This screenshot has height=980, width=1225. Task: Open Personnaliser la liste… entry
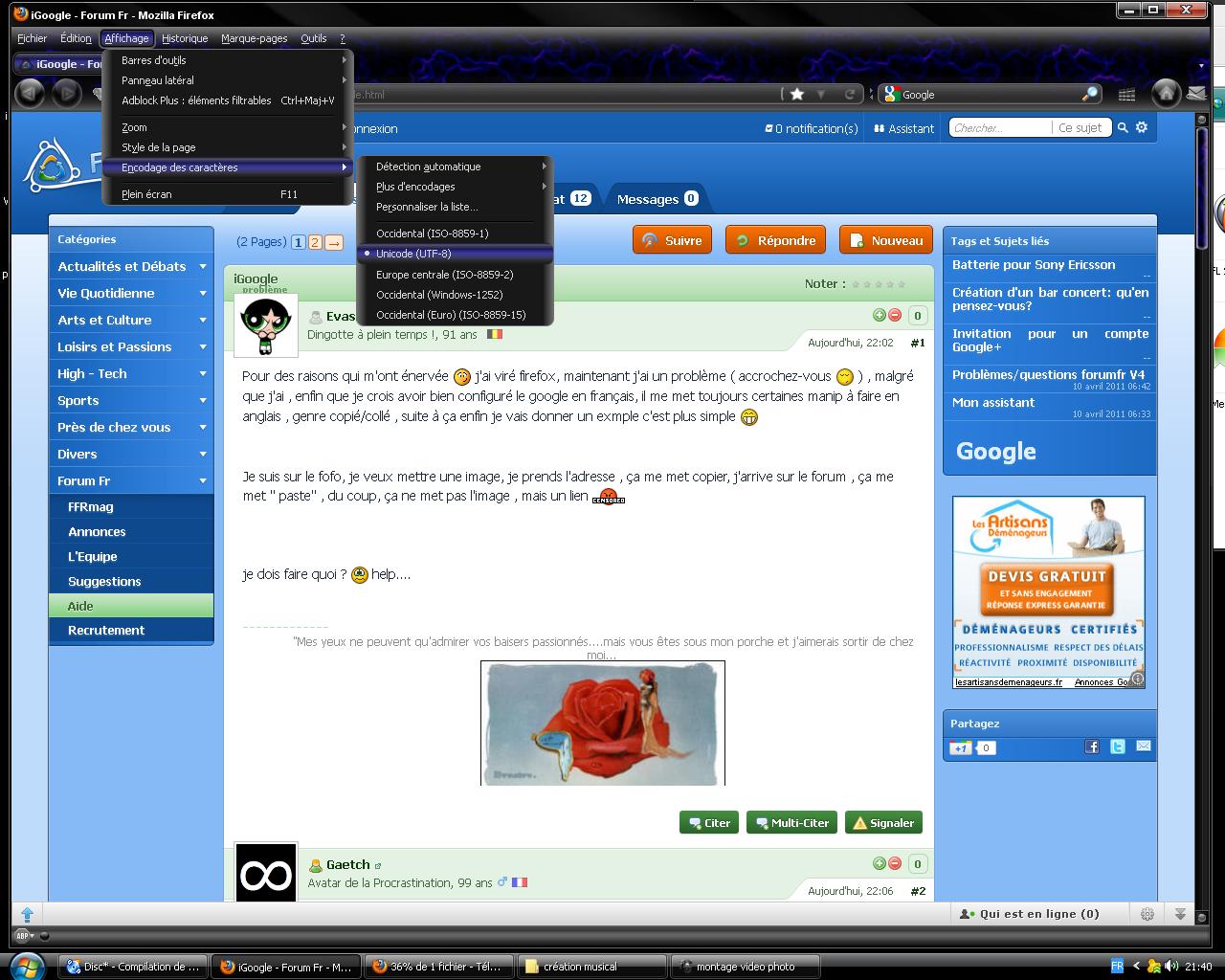[x=456, y=207]
